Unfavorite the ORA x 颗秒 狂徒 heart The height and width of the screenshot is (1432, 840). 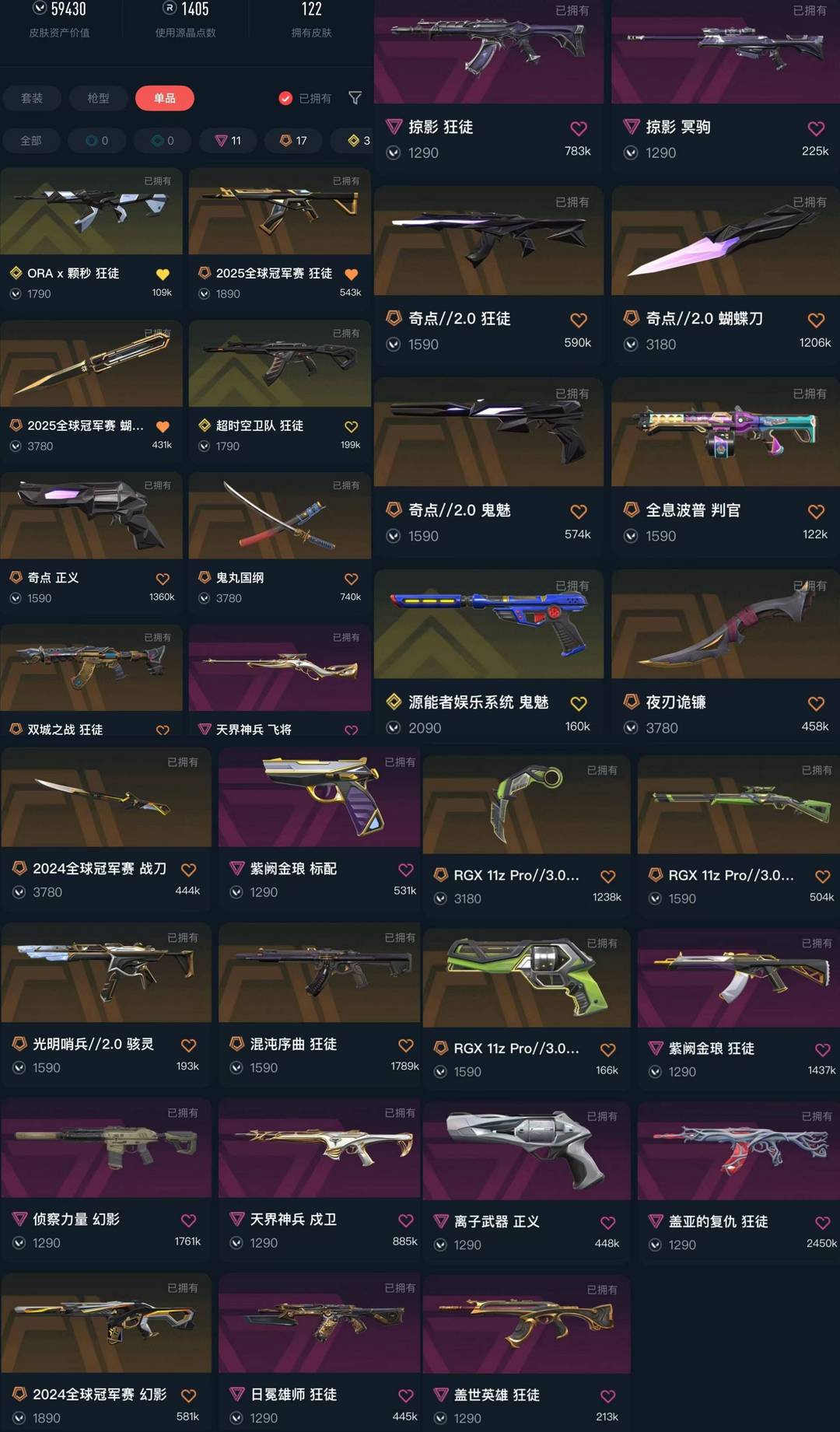coord(163,274)
